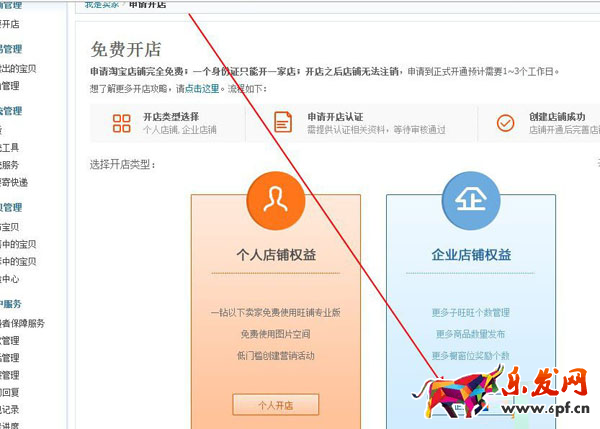Viewport: 600px width, 429px height.
Task: Open 寄快递 sidebar item
Action: [x=14, y=183]
